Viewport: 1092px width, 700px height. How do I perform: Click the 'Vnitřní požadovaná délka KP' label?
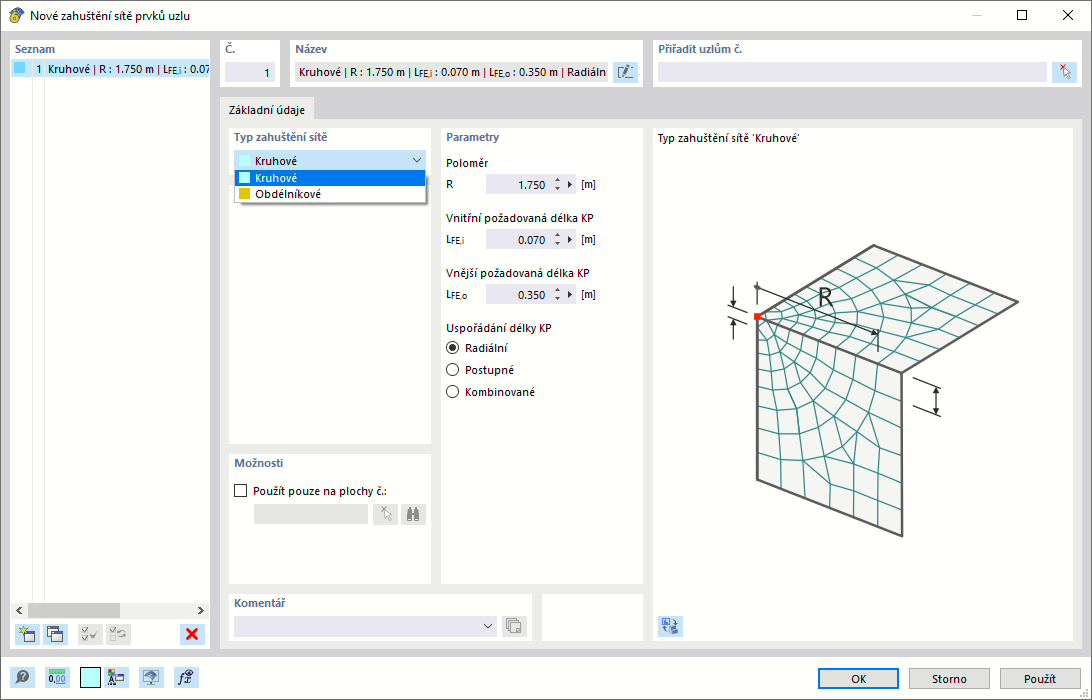520,218
